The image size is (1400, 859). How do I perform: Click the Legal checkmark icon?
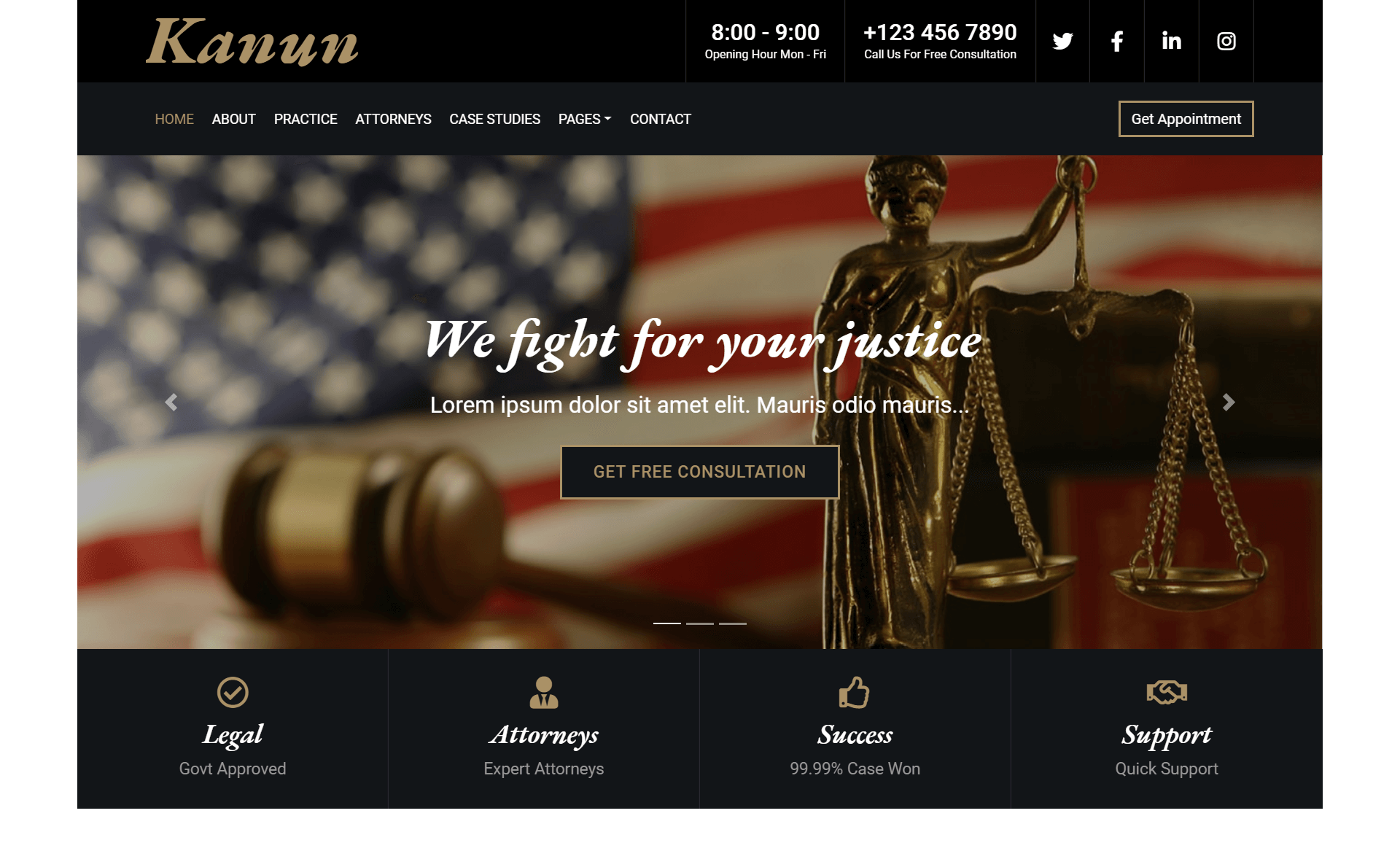(232, 692)
